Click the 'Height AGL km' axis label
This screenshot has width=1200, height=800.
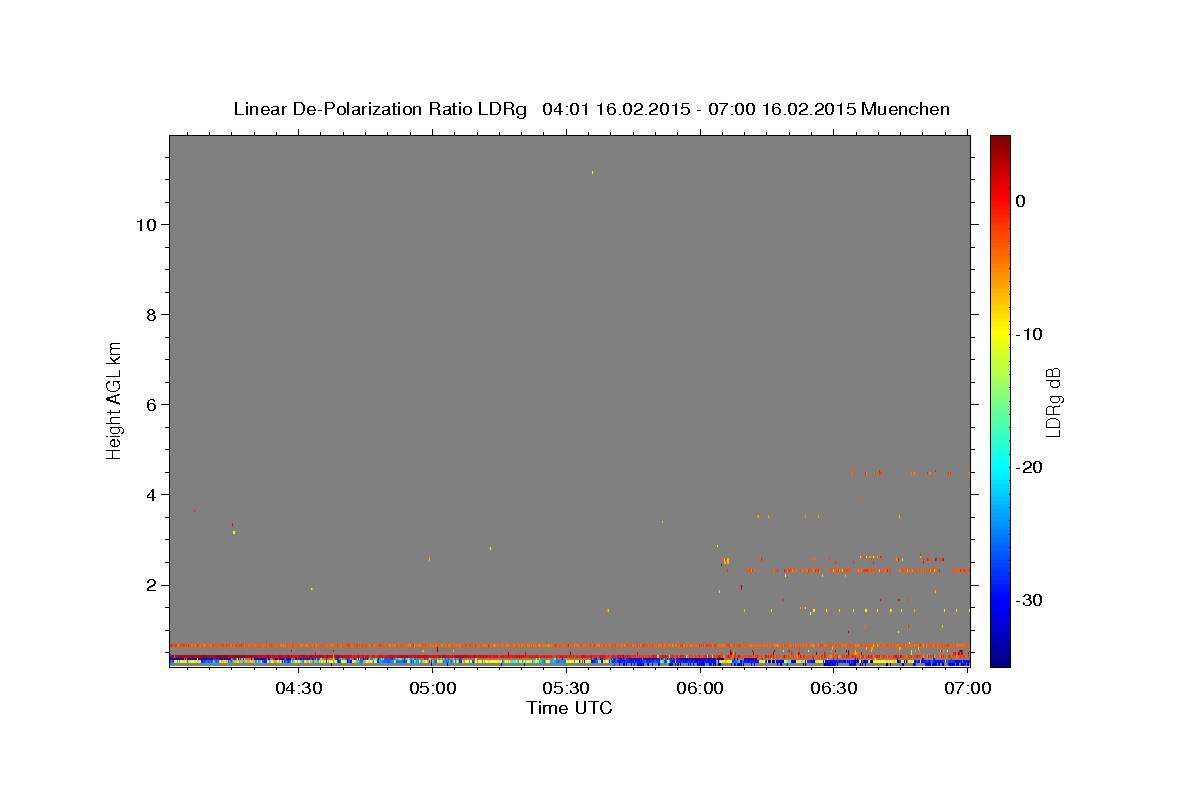pyautogui.click(x=115, y=399)
